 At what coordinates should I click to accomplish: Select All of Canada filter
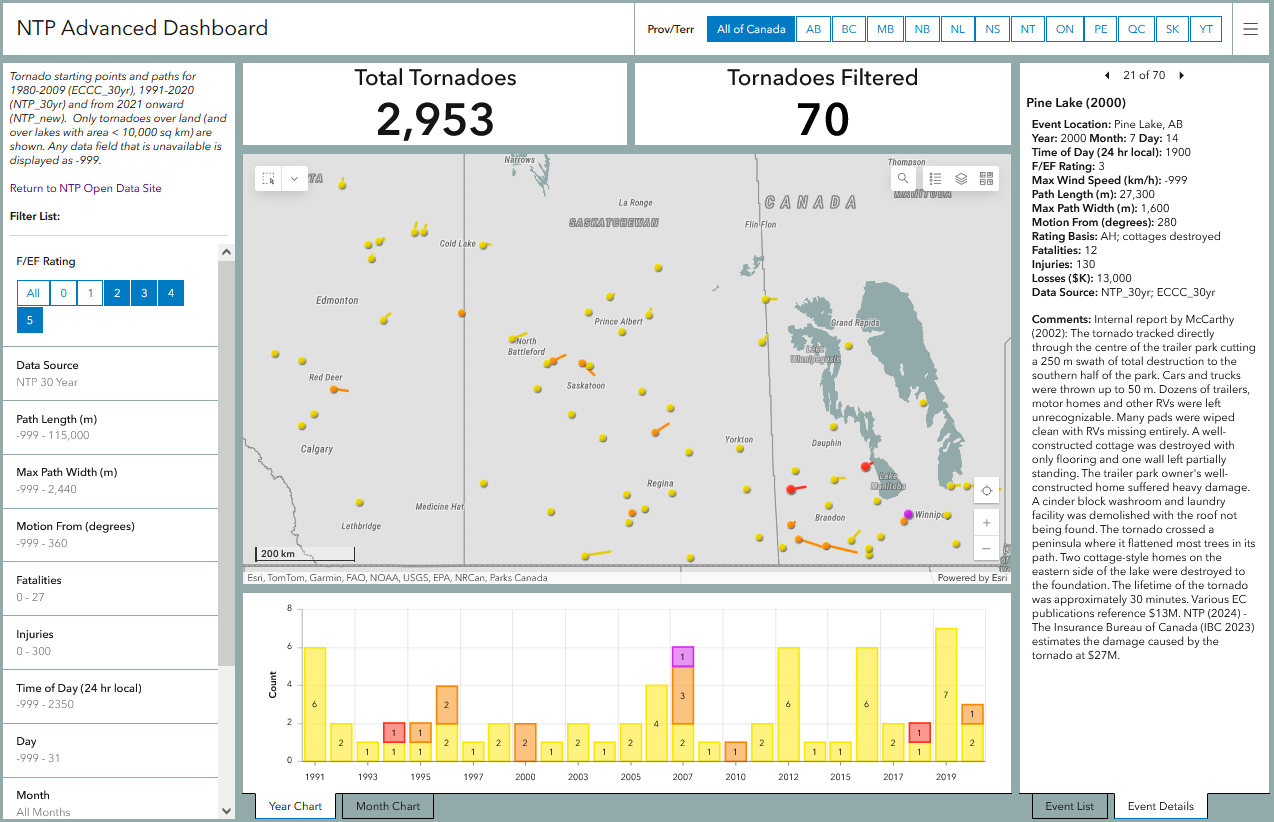(751, 29)
